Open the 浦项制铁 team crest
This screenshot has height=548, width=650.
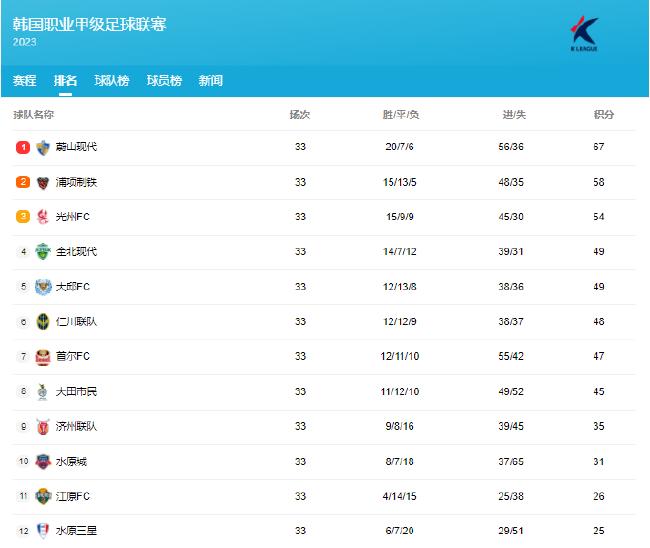(43, 182)
